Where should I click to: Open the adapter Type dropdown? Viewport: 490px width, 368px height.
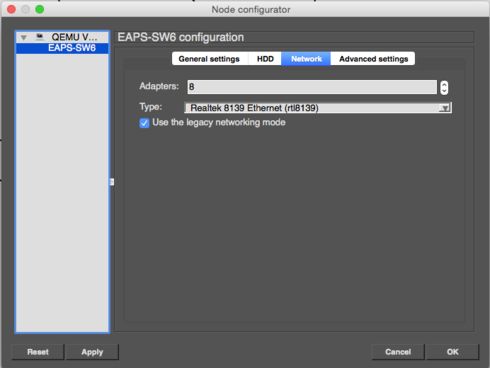318,108
